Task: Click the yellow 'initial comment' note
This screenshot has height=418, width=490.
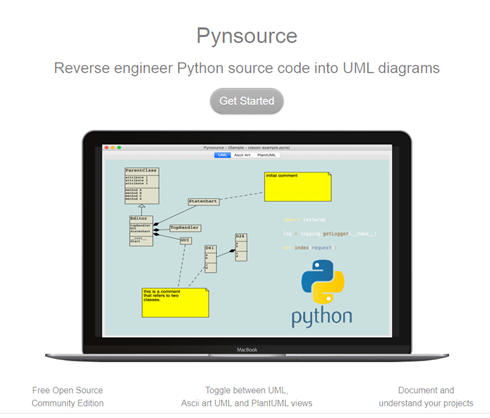Action: 298,187
